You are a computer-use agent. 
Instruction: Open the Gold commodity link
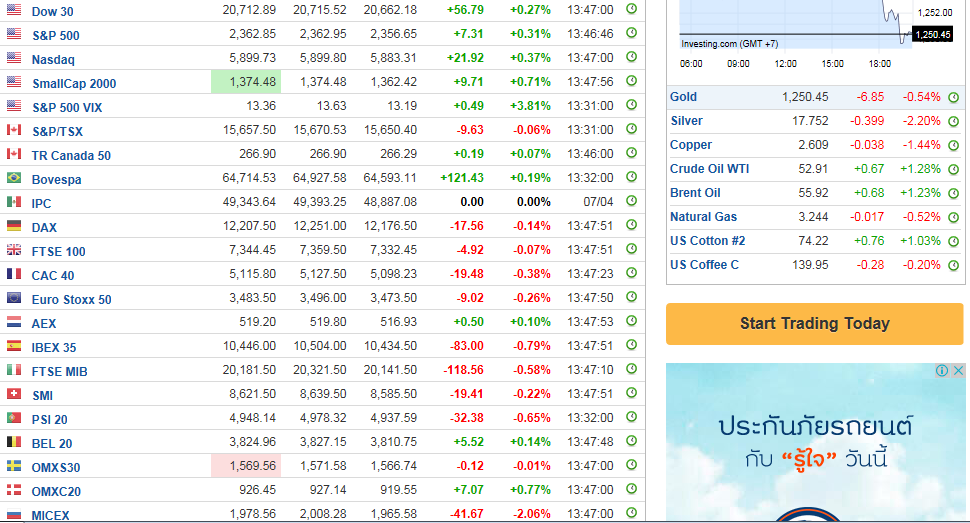(683, 97)
